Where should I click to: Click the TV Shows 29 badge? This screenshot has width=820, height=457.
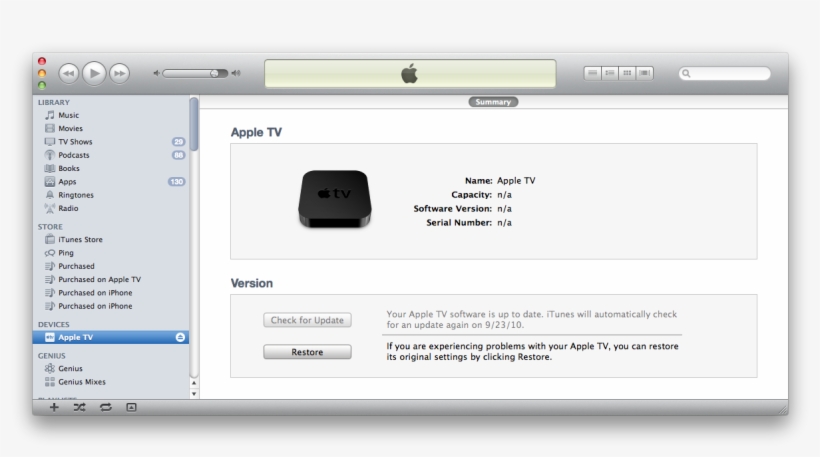(178, 142)
